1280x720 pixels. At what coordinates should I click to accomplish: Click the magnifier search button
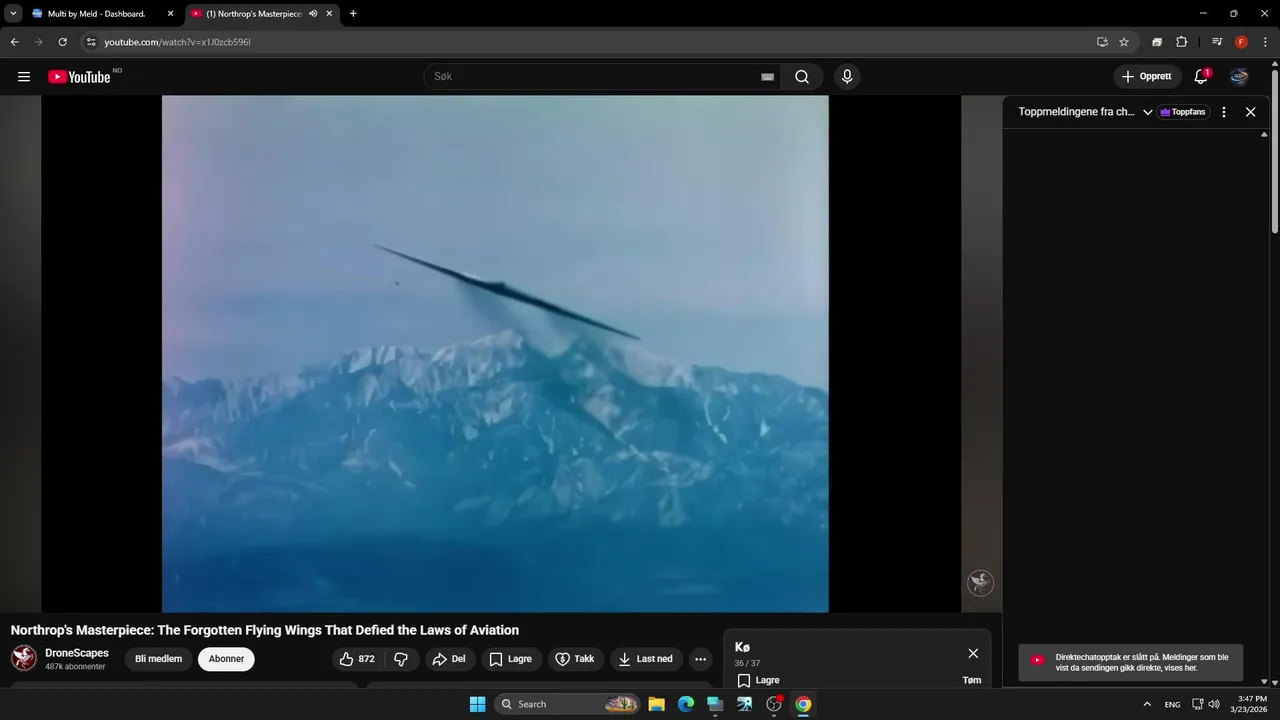(x=802, y=77)
